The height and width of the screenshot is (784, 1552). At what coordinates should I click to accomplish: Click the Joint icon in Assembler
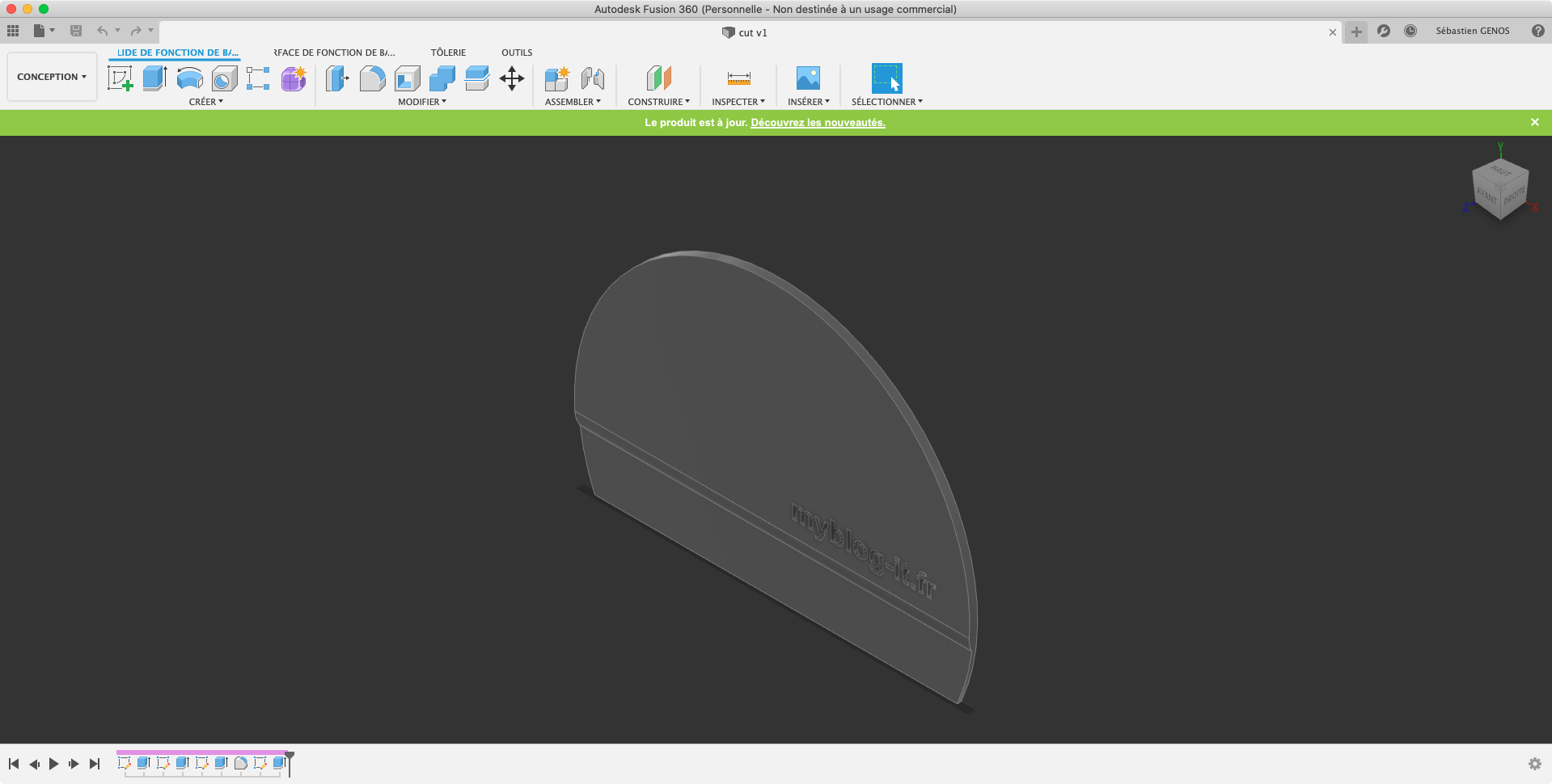pos(593,78)
